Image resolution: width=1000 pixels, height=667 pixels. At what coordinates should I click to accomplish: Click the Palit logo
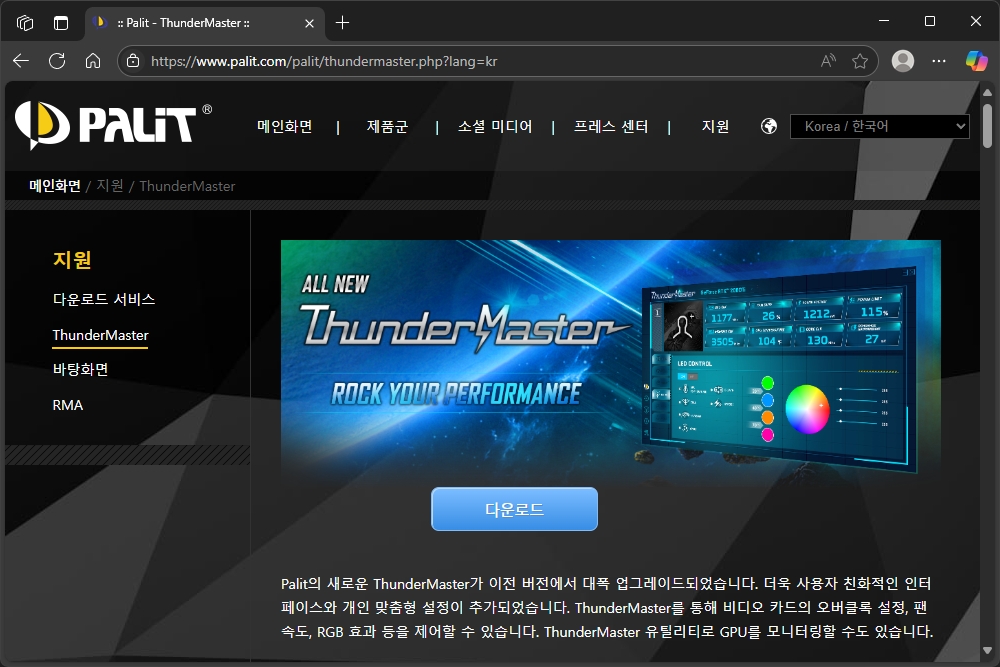pyautogui.click(x=112, y=125)
